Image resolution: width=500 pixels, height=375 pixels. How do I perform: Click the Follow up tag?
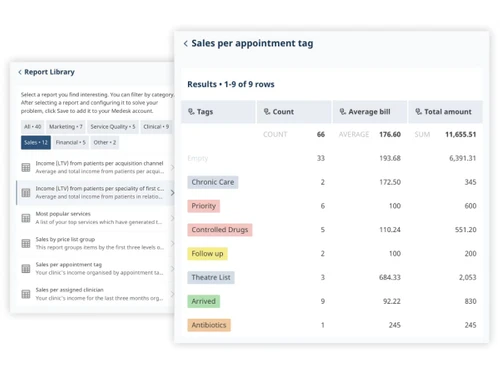[x=207, y=254]
